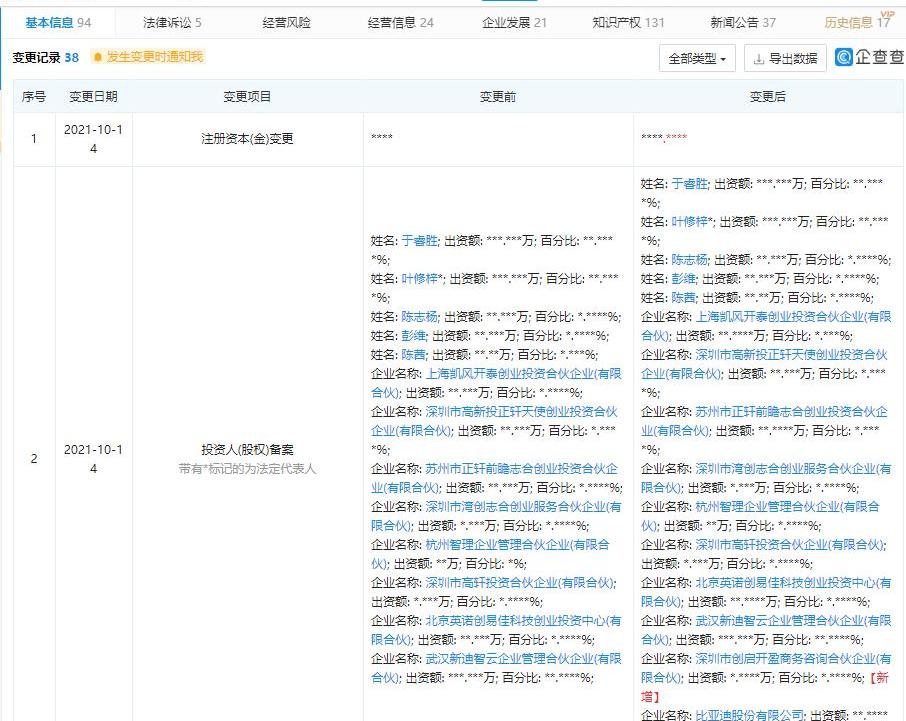906x721 pixels.
Task: Click the 变更日期 column header
Action: pos(93,96)
